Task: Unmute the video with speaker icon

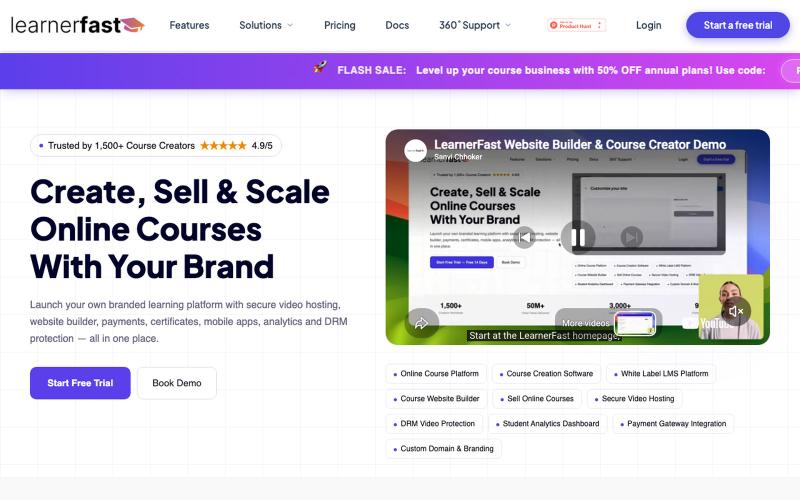Action: (736, 311)
